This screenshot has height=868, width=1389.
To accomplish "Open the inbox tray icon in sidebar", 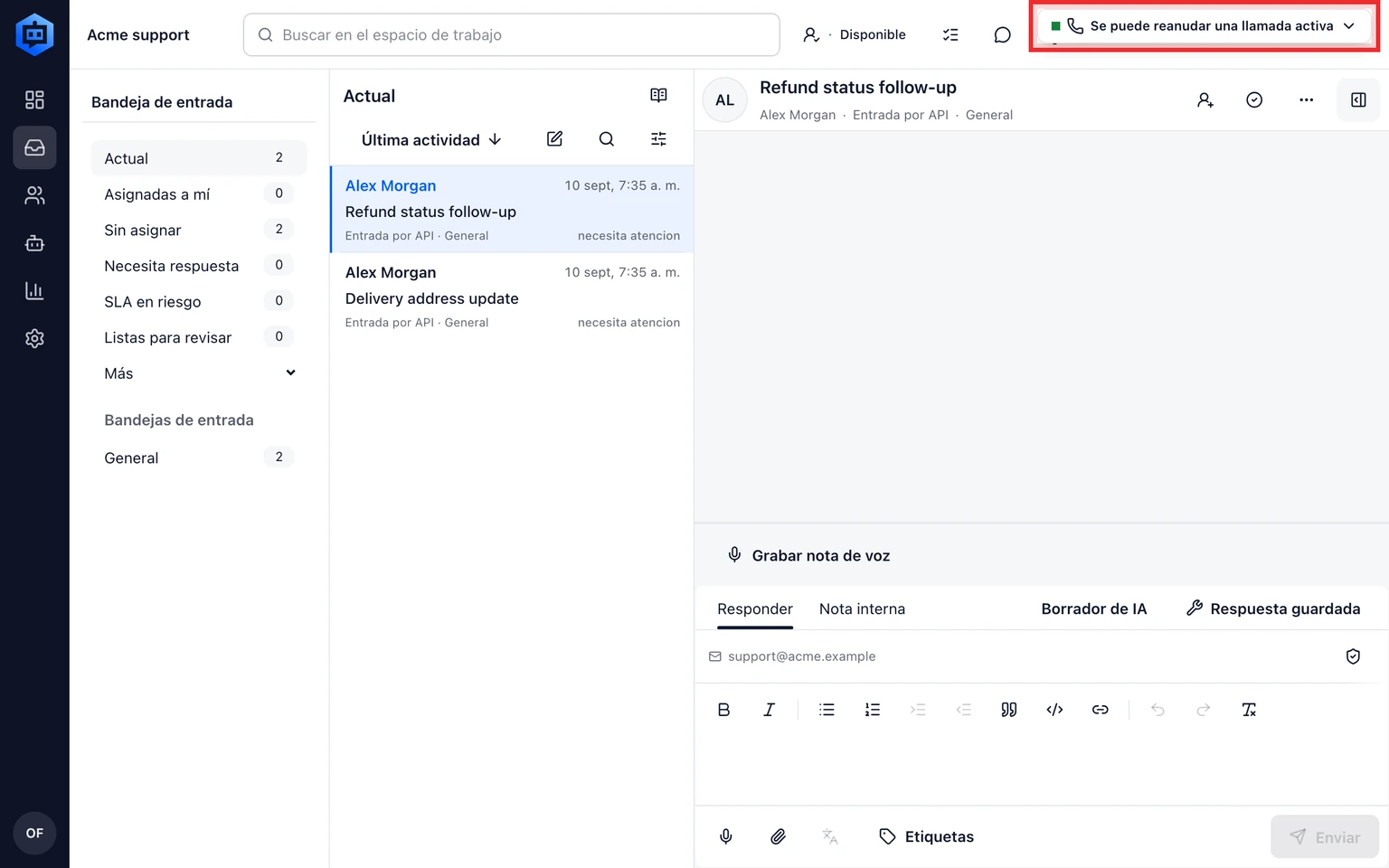I will (x=34, y=147).
